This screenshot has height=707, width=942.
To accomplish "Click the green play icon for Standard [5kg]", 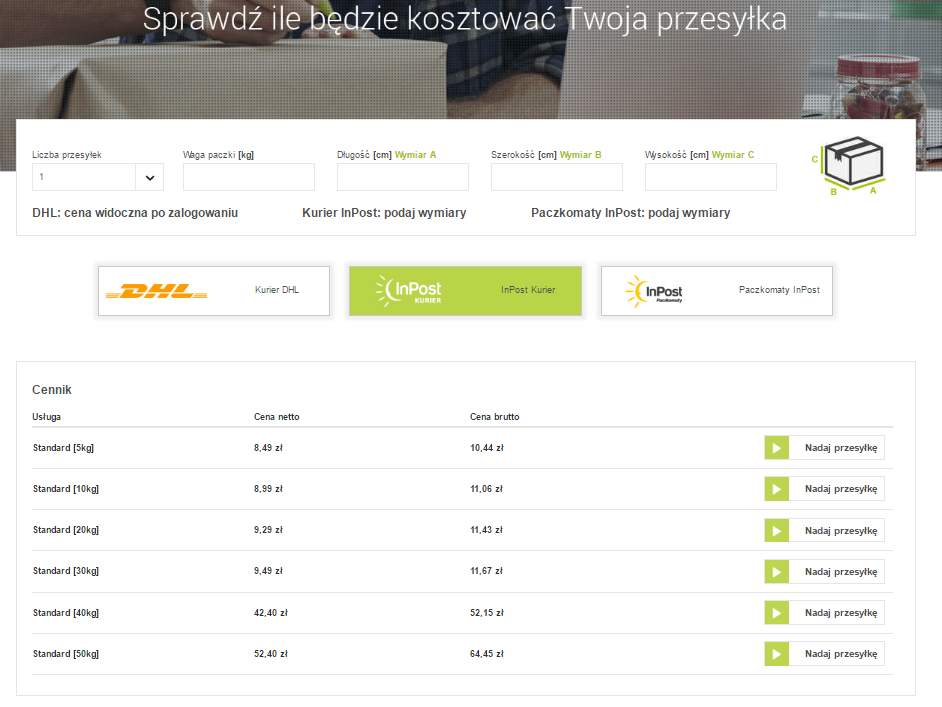I will pyautogui.click(x=777, y=448).
